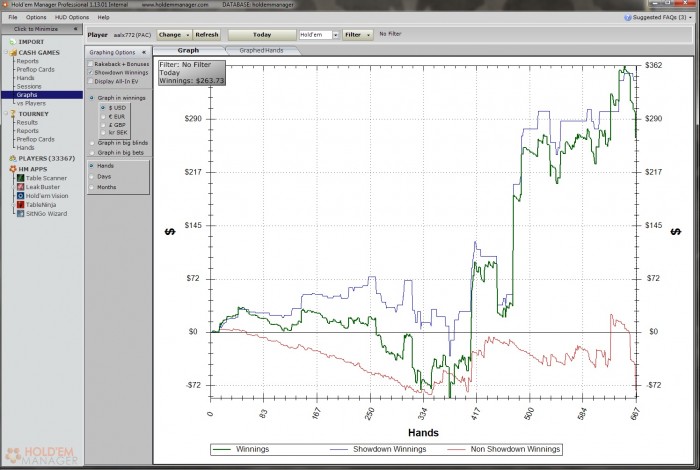This screenshot has width=700, height=470.
Task: Enable Rakeback + Bonuses checkbox
Action: point(90,64)
